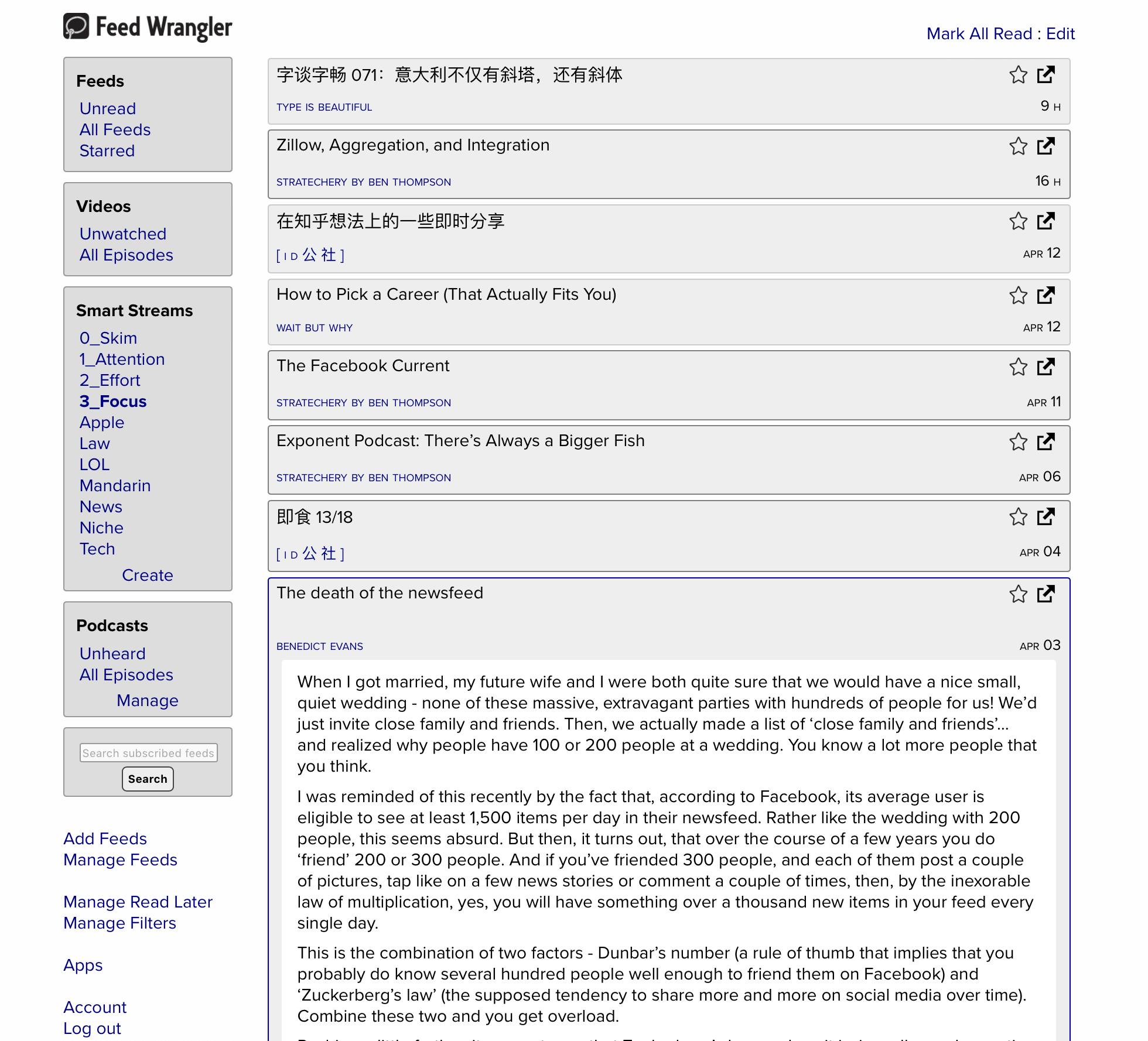
Task: Star the 'Zillow, Aggregation, and Integration' article
Action: pos(1018,147)
